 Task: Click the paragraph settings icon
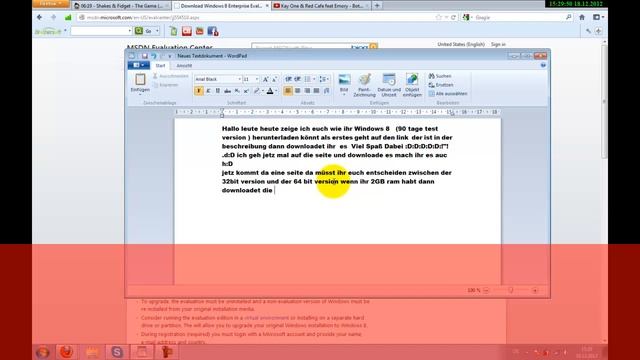pos(327,91)
